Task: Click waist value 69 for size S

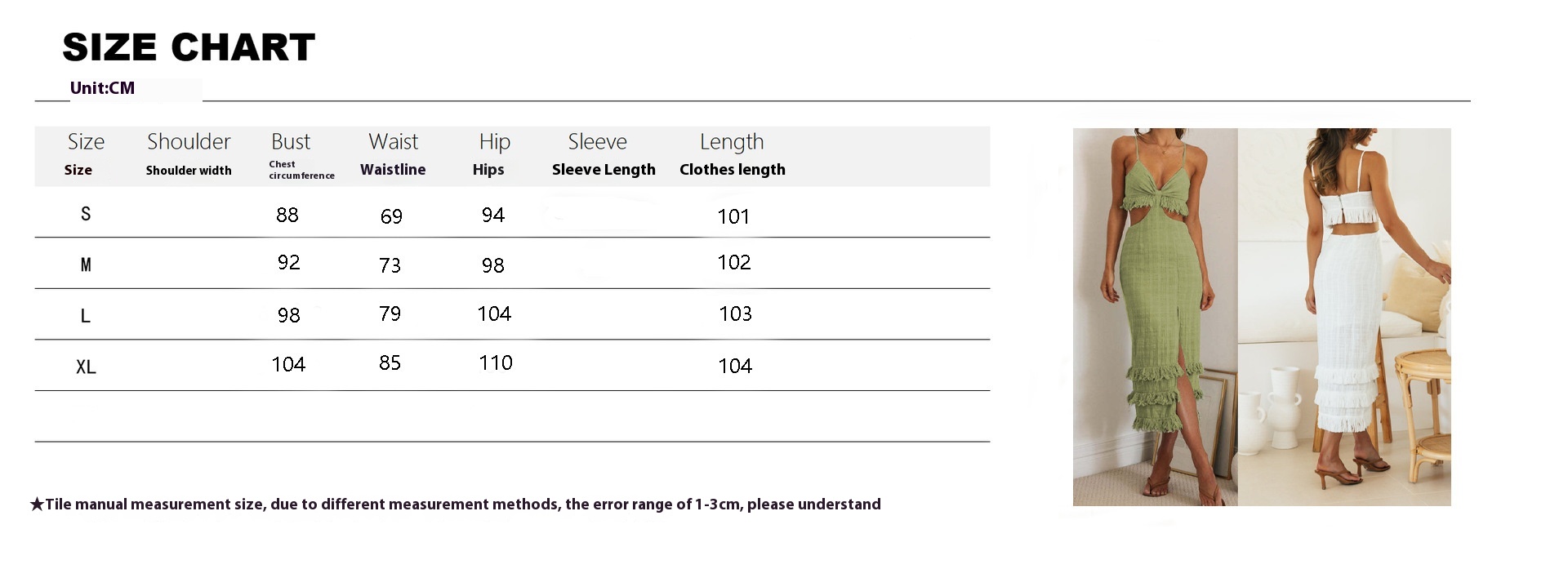Action: point(391,216)
